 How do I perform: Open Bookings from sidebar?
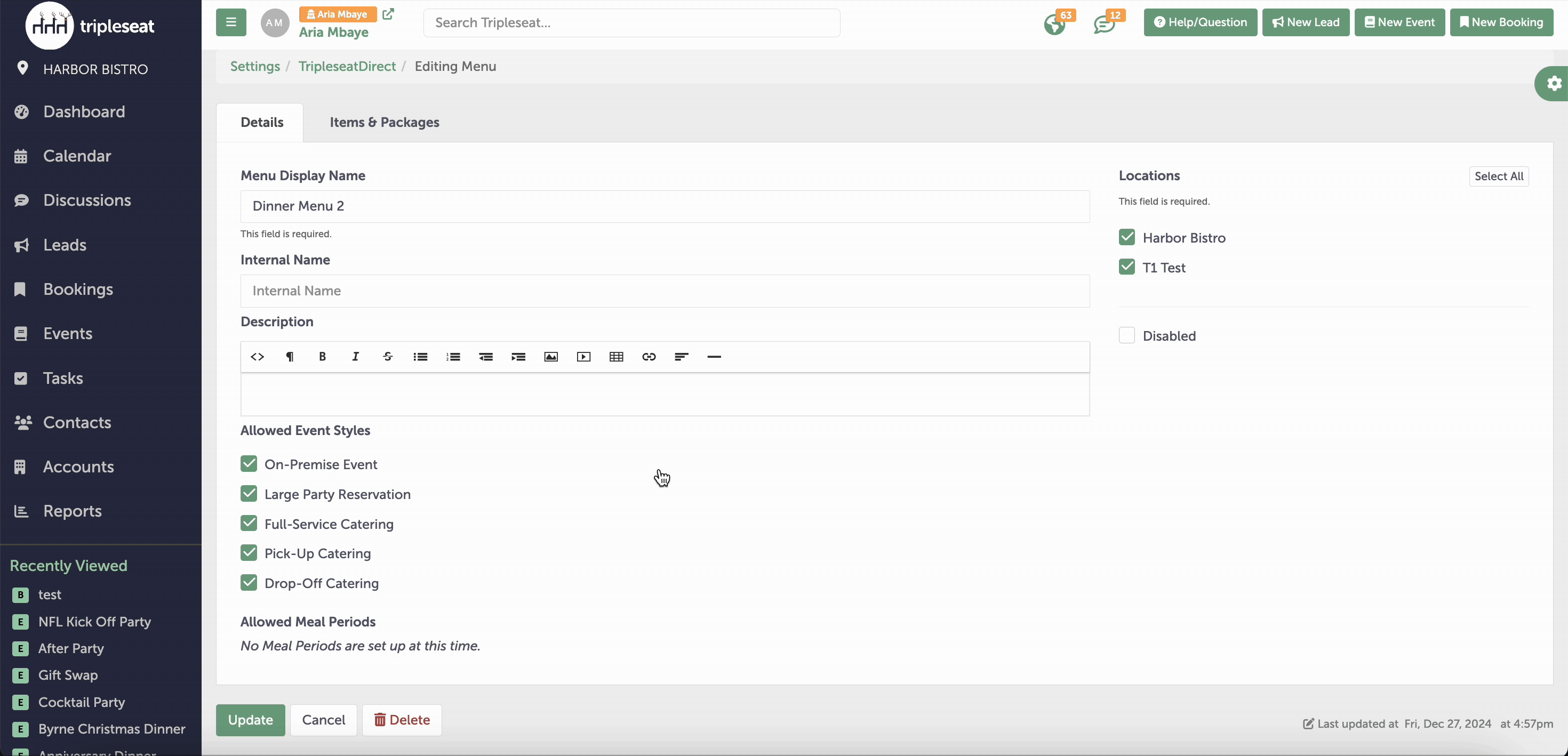(78, 289)
